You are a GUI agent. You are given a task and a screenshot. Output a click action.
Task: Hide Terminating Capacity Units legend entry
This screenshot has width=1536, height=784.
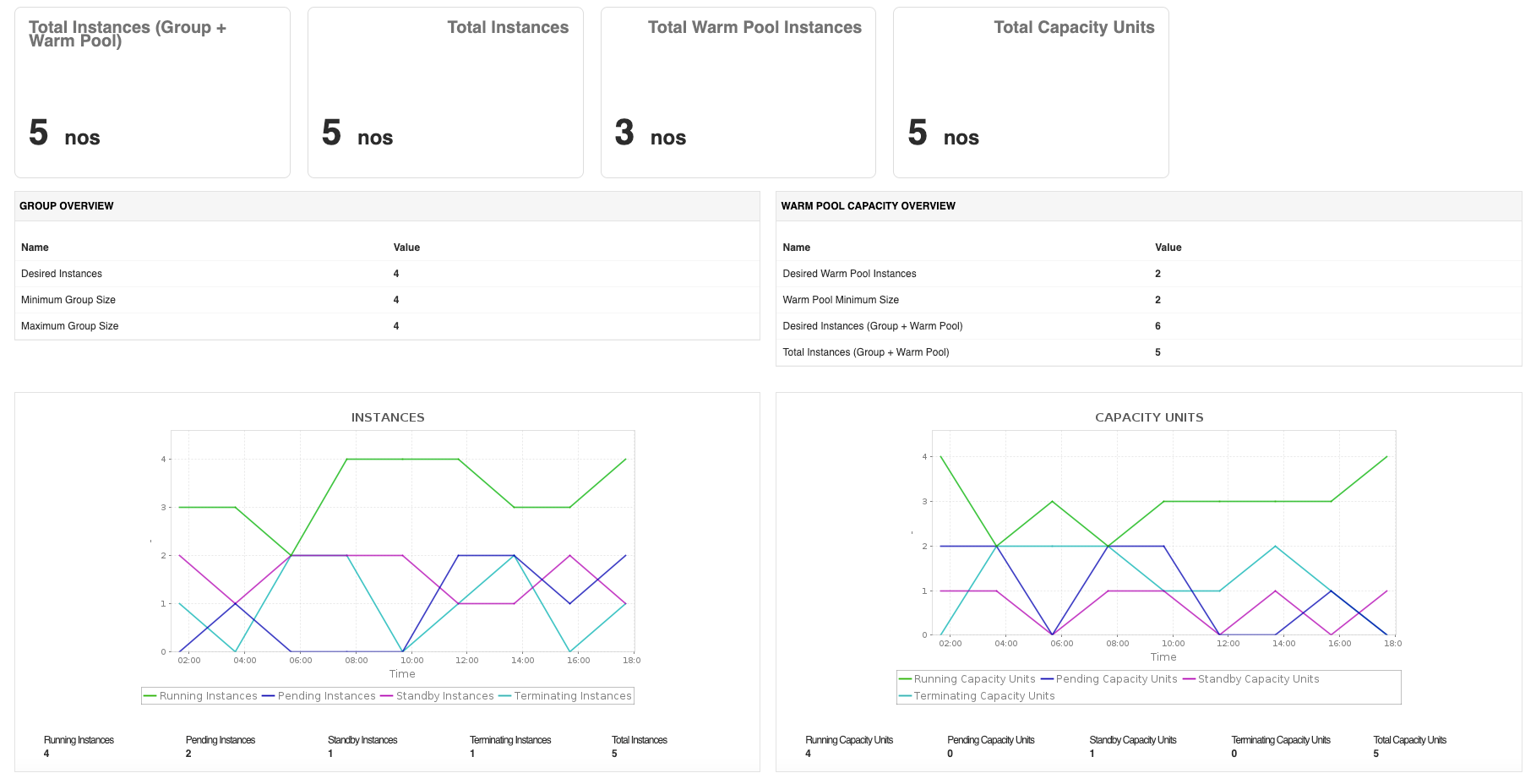point(977,696)
